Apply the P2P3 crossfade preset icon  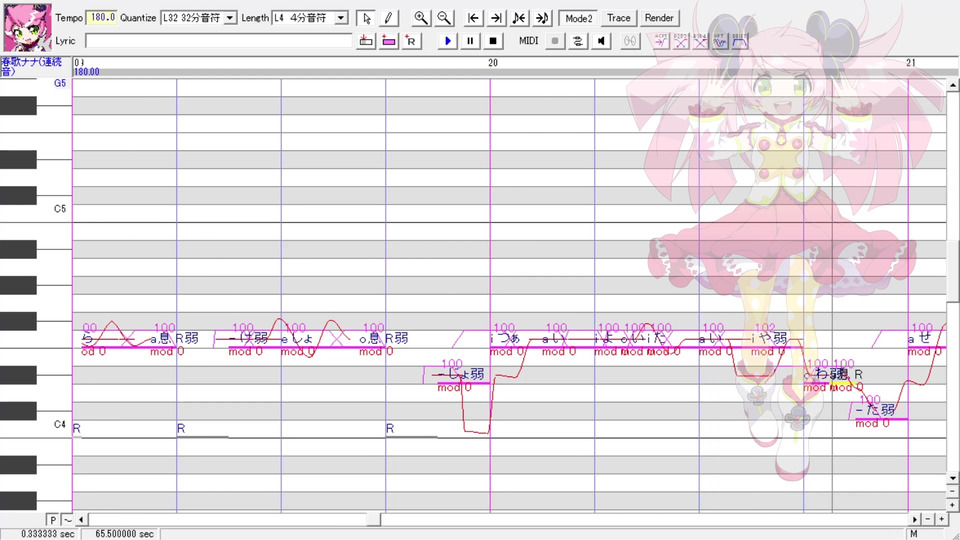(x=680, y=41)
